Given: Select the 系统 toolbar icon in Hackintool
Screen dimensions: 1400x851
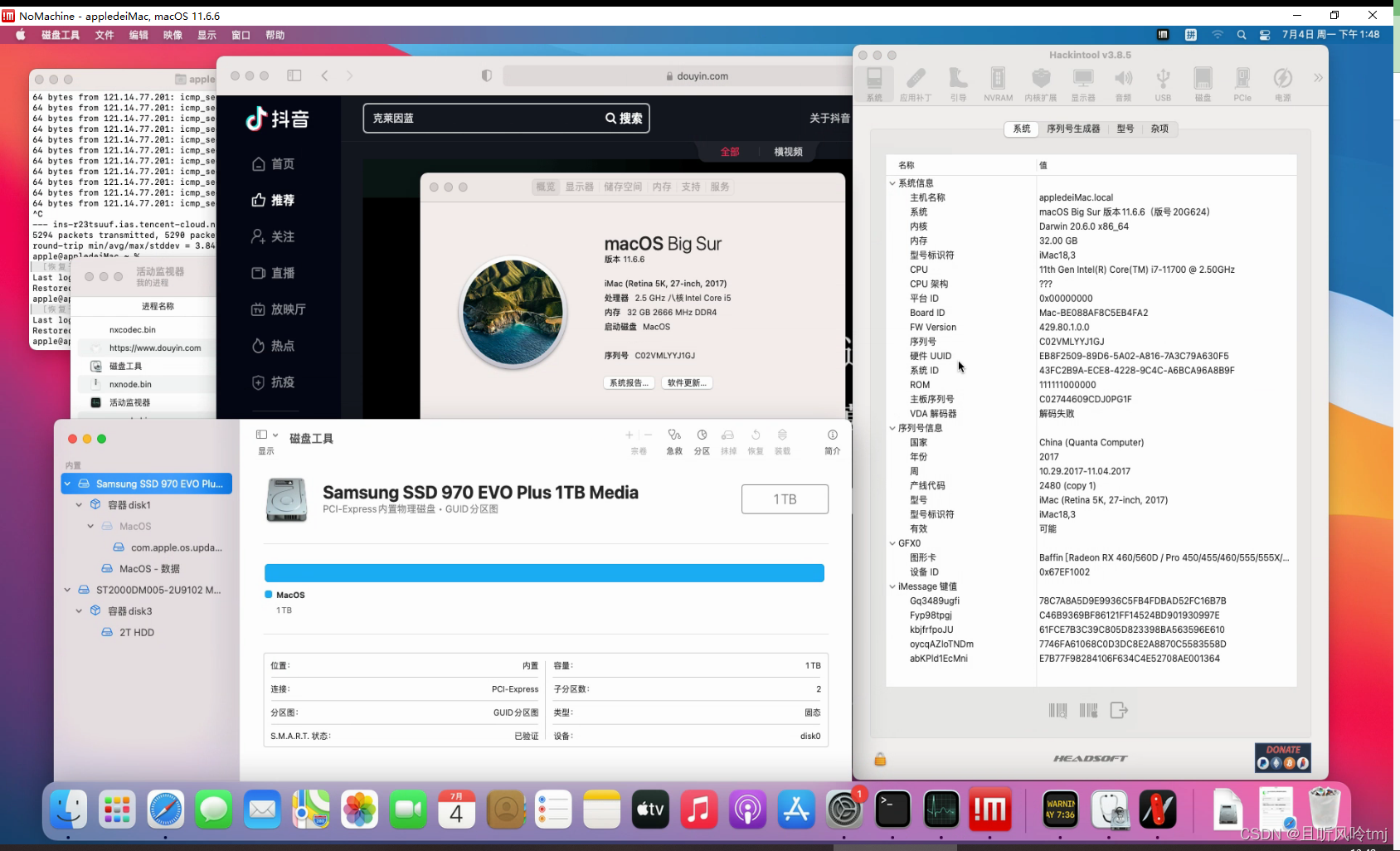Looking at the screenshot, I should pyautogui.click(x=874, y=85).
